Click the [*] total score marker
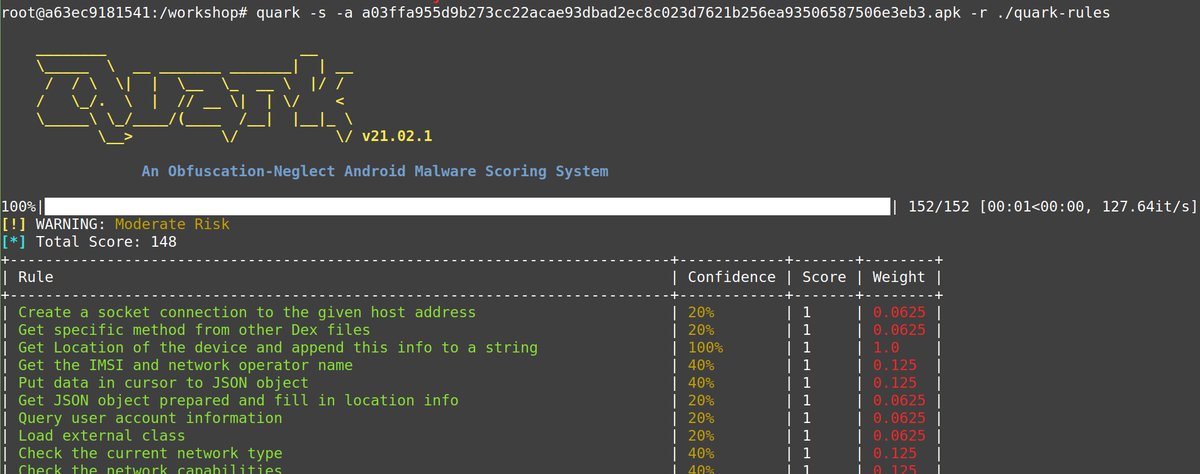This screenshot has height=474, width=1200. pos(14,241)
